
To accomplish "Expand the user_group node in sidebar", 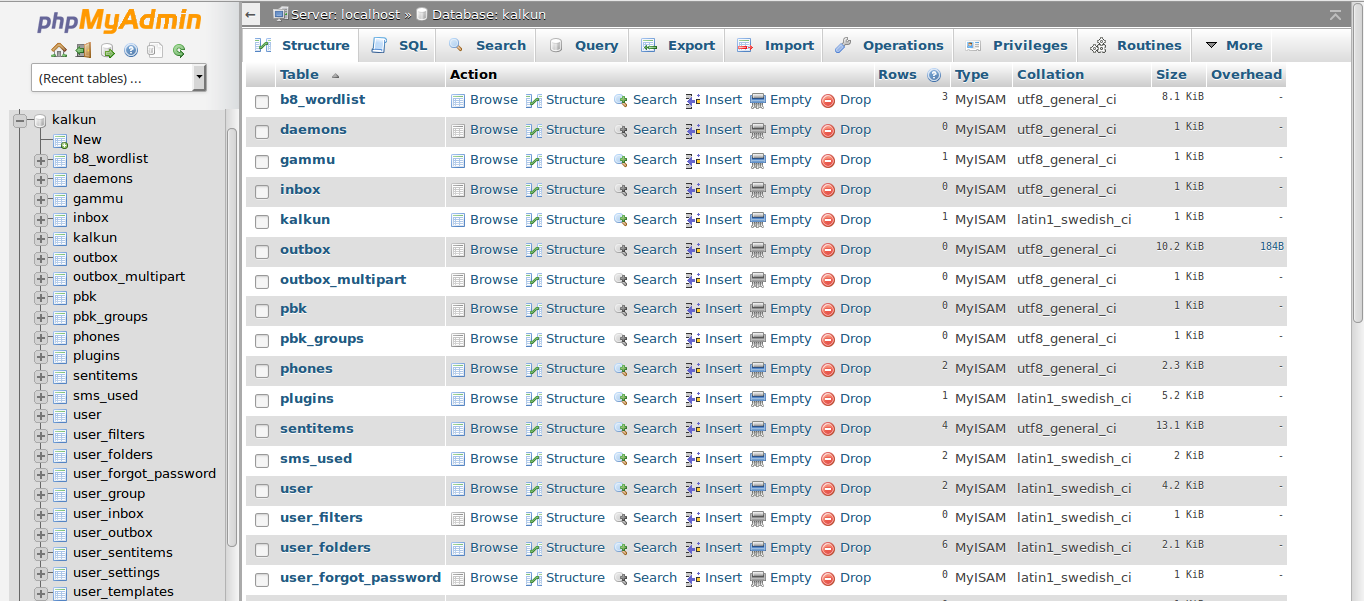I will click(41, 494).
